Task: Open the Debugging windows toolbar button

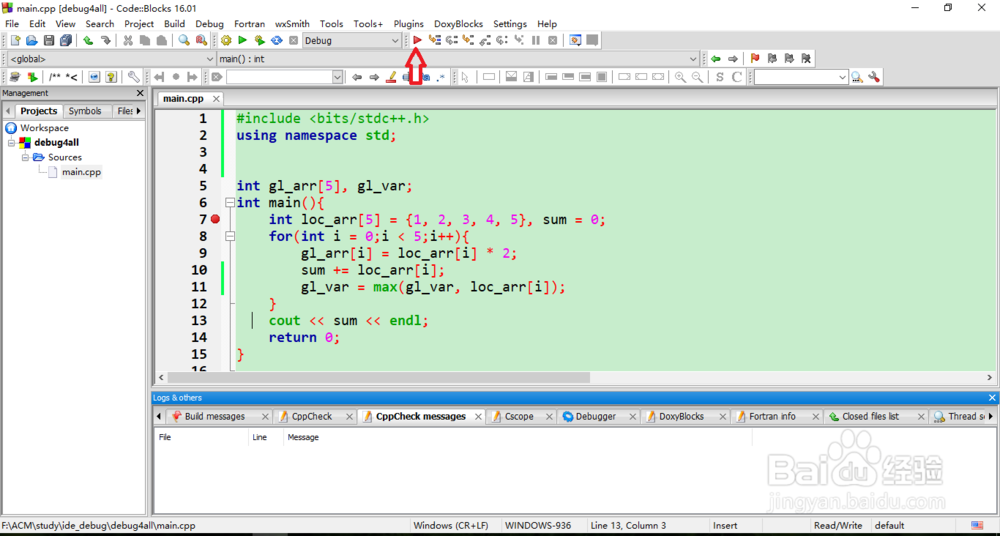Action: 575,40
